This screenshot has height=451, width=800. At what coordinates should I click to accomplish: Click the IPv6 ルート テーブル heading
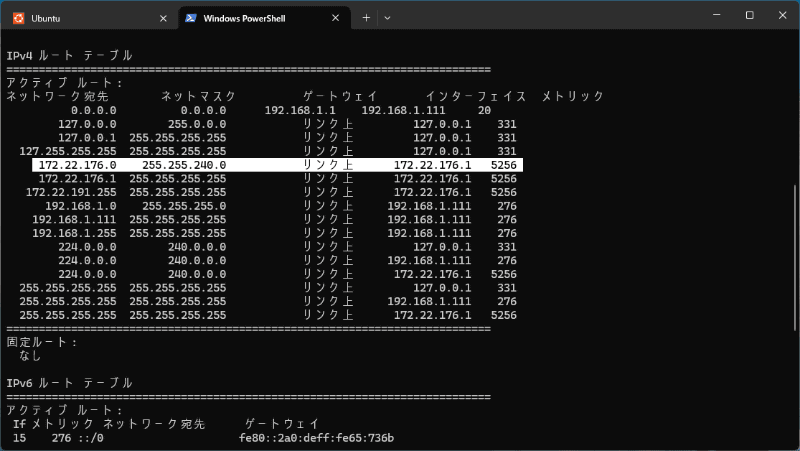click(69, 383)
